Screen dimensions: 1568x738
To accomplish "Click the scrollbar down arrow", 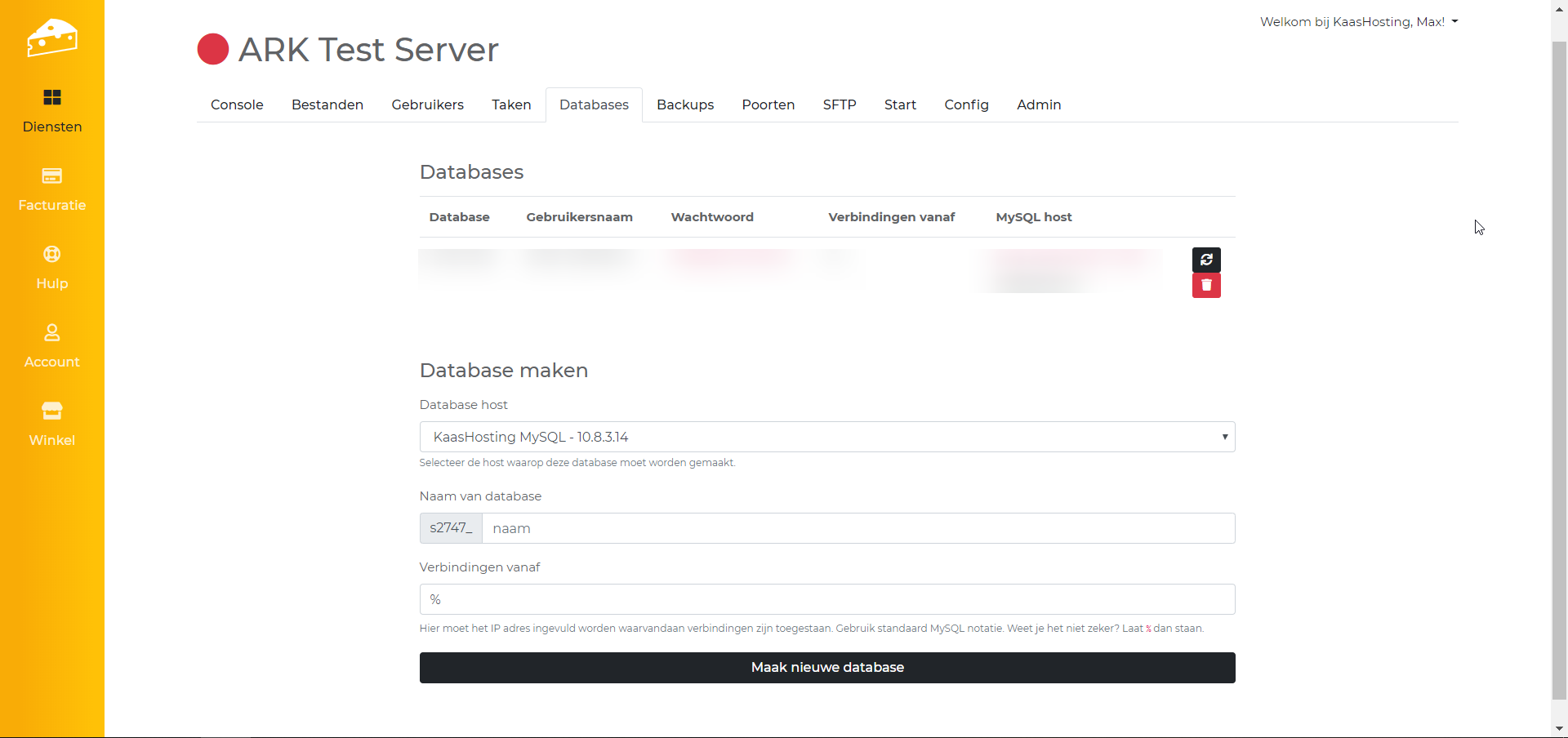I will [x=1559, y=728].
